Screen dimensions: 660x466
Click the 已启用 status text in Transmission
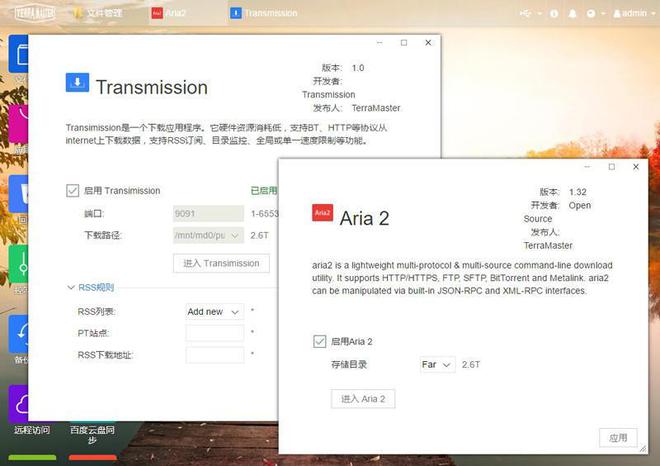[264, 191]
